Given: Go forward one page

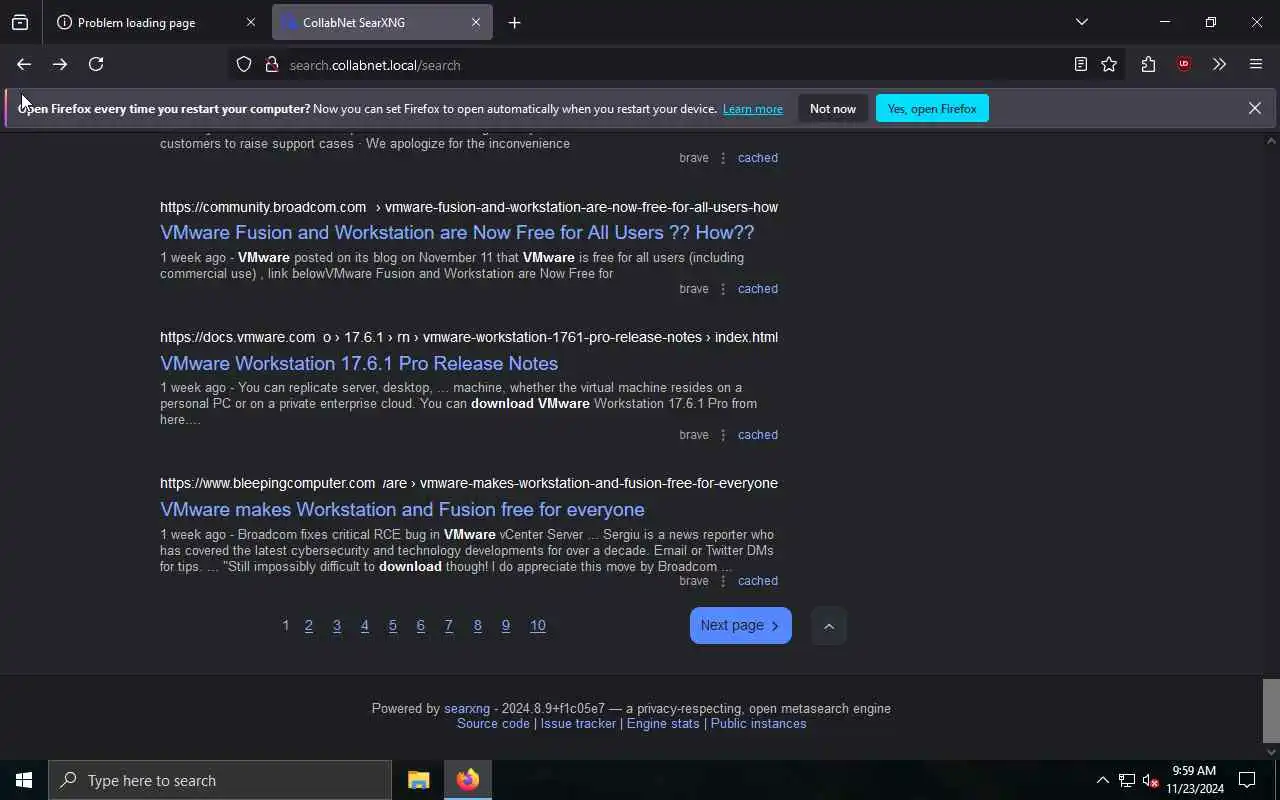Looking at the screenshot, I should coord(60,64).
